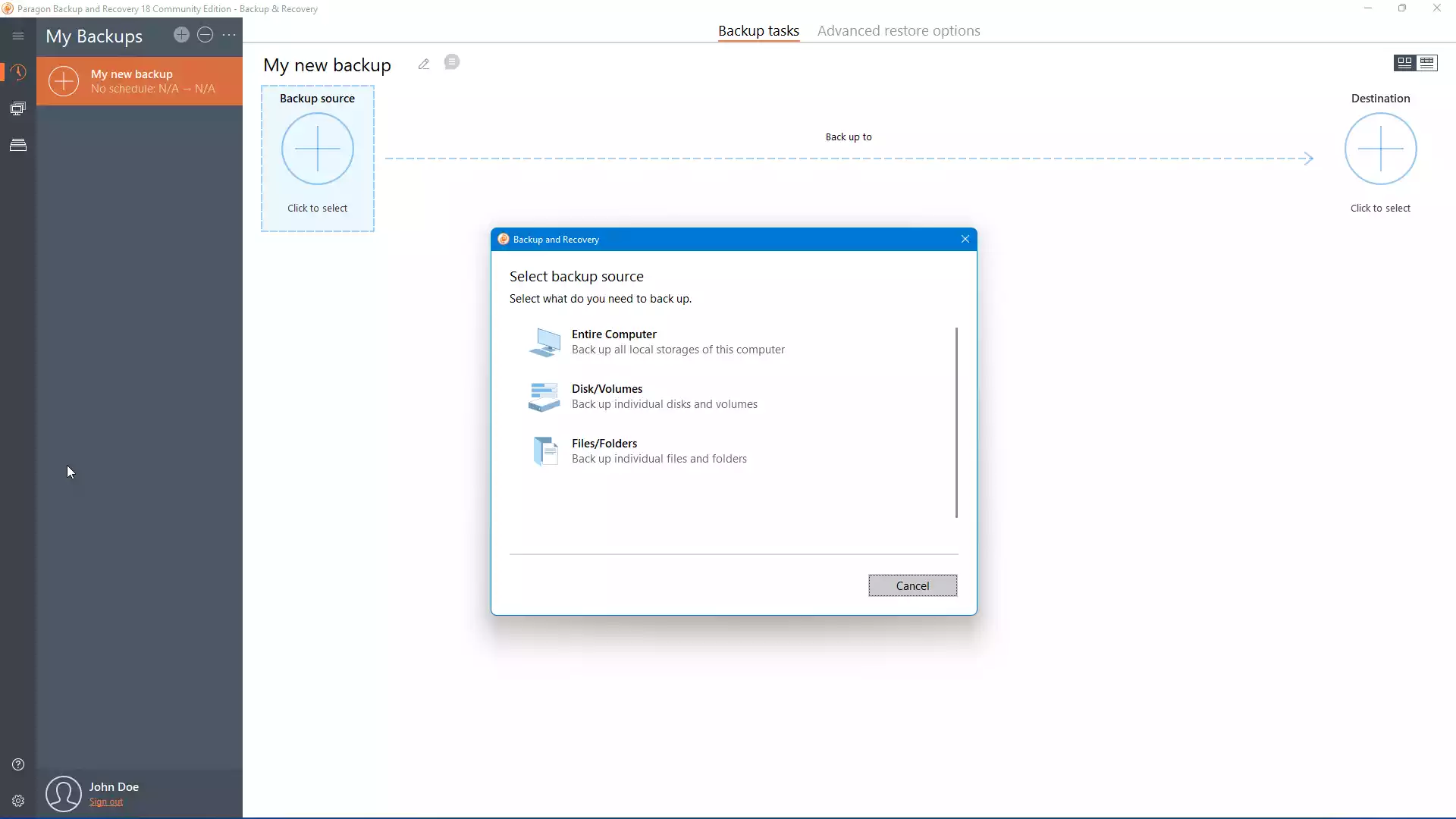Viewport: 1456px width, 819px height.
Task: Rename the backup with the pencil icon
Action: (423, 64)
